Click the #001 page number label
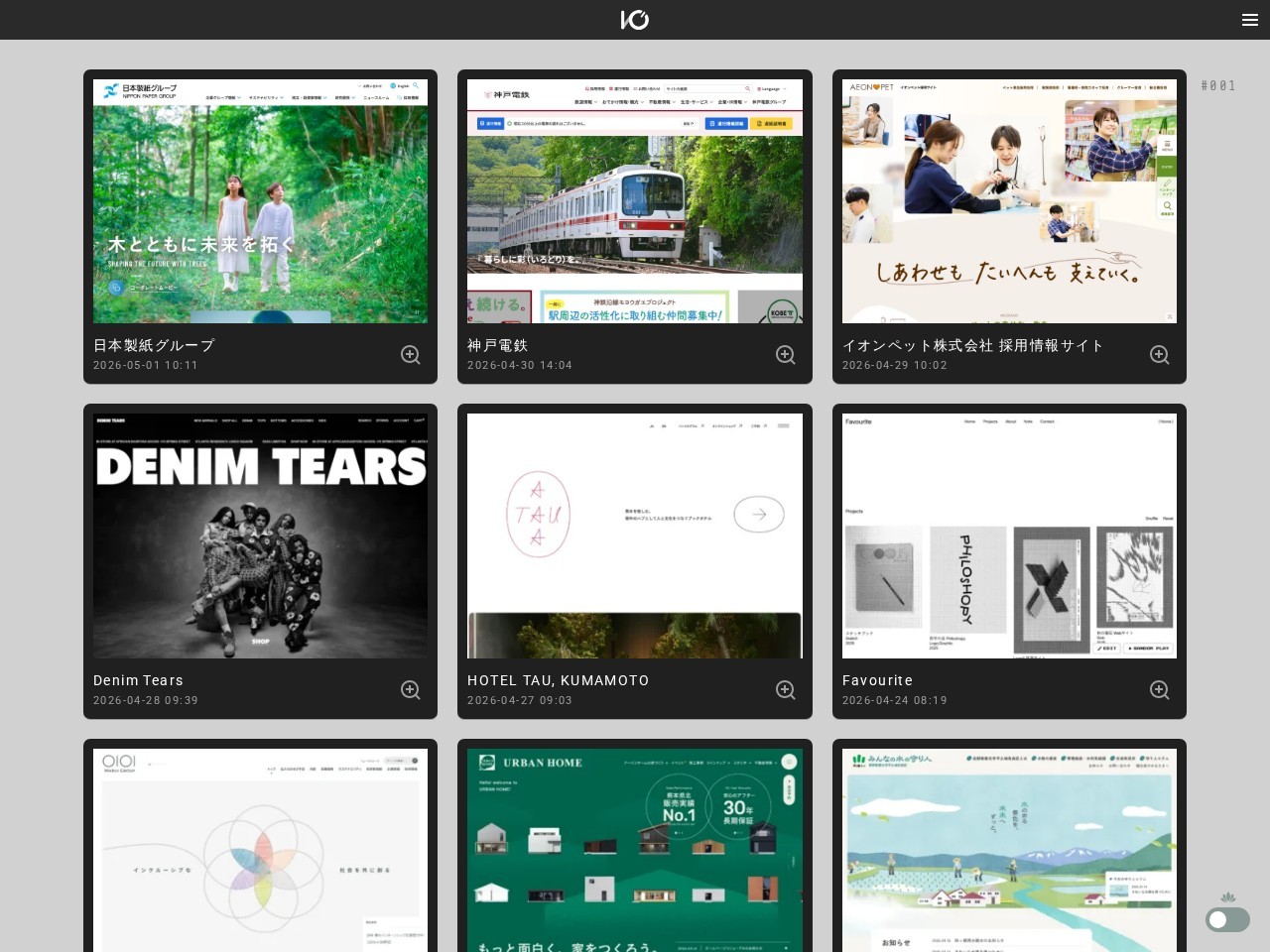This screenshot has width=1270, height=952. click(x=1218, y=86)
